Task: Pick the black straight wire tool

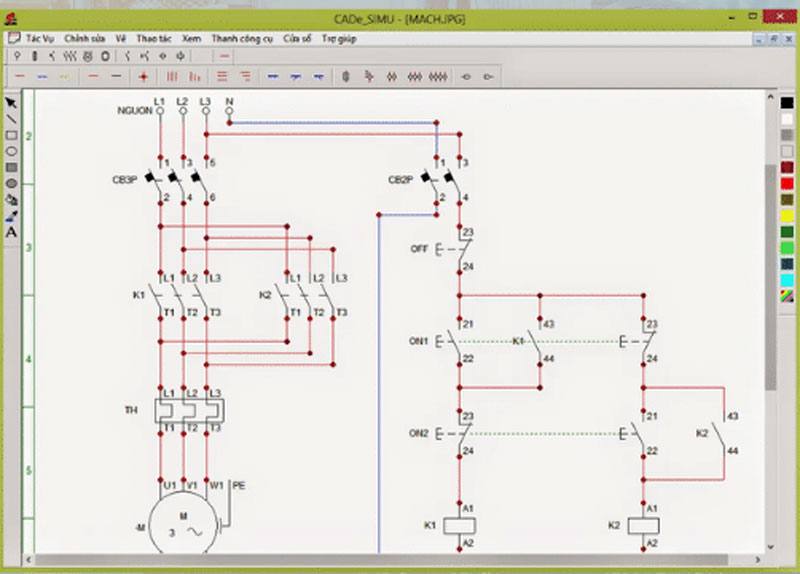Action: tap(116, 77)
